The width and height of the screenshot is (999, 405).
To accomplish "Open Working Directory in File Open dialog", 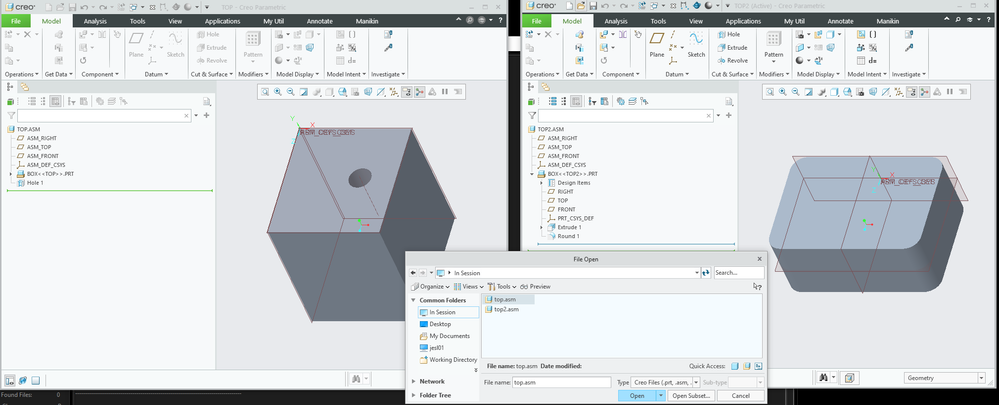I will tap(452, 360).
